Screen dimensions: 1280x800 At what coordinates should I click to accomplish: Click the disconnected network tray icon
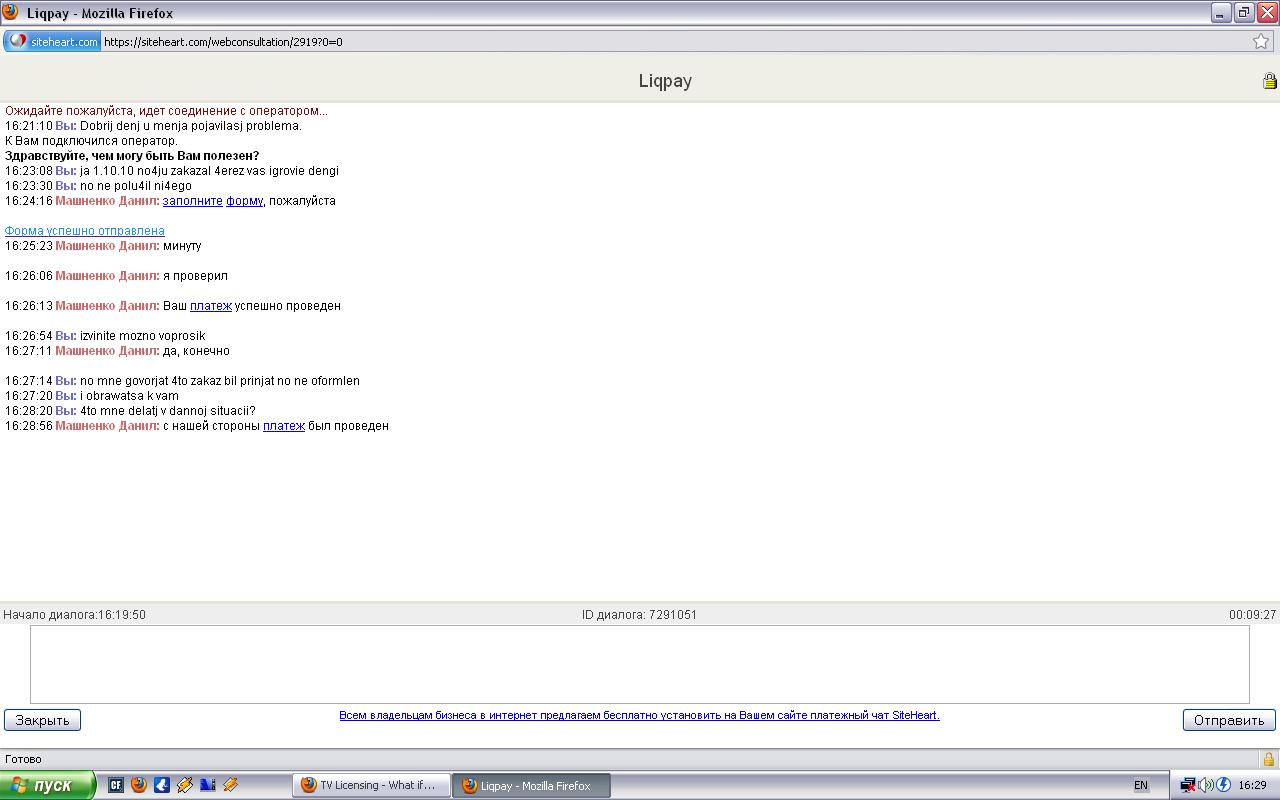click(1188, 785)
